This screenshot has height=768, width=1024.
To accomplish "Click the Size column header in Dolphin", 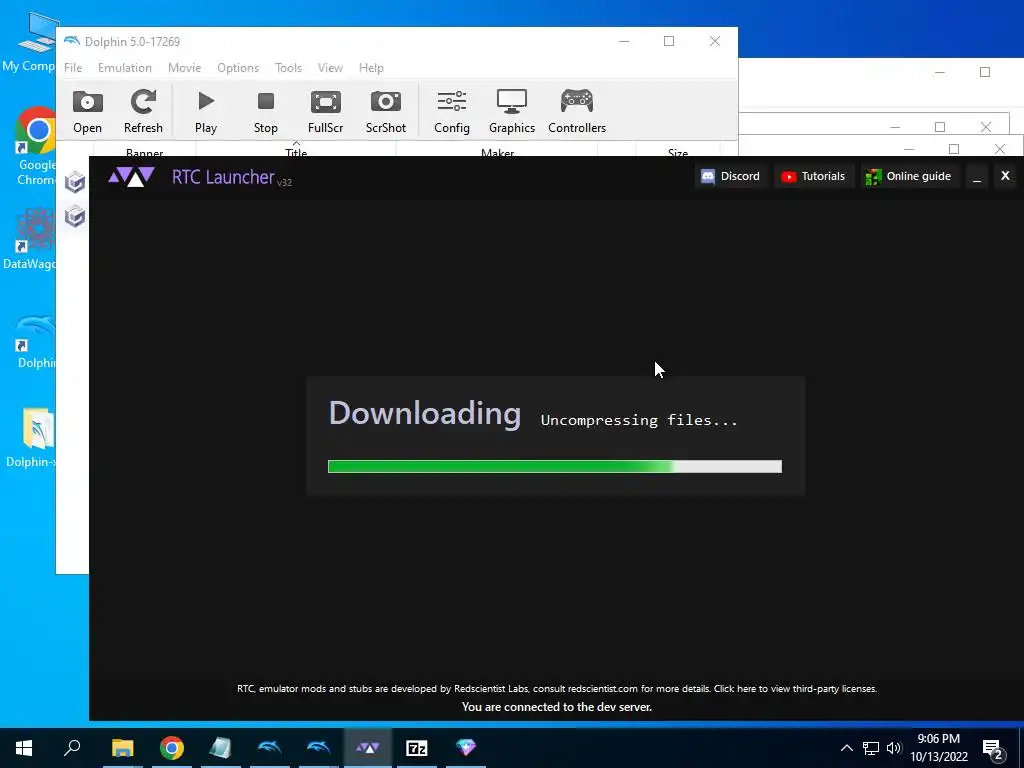I will tap(678, 151).
